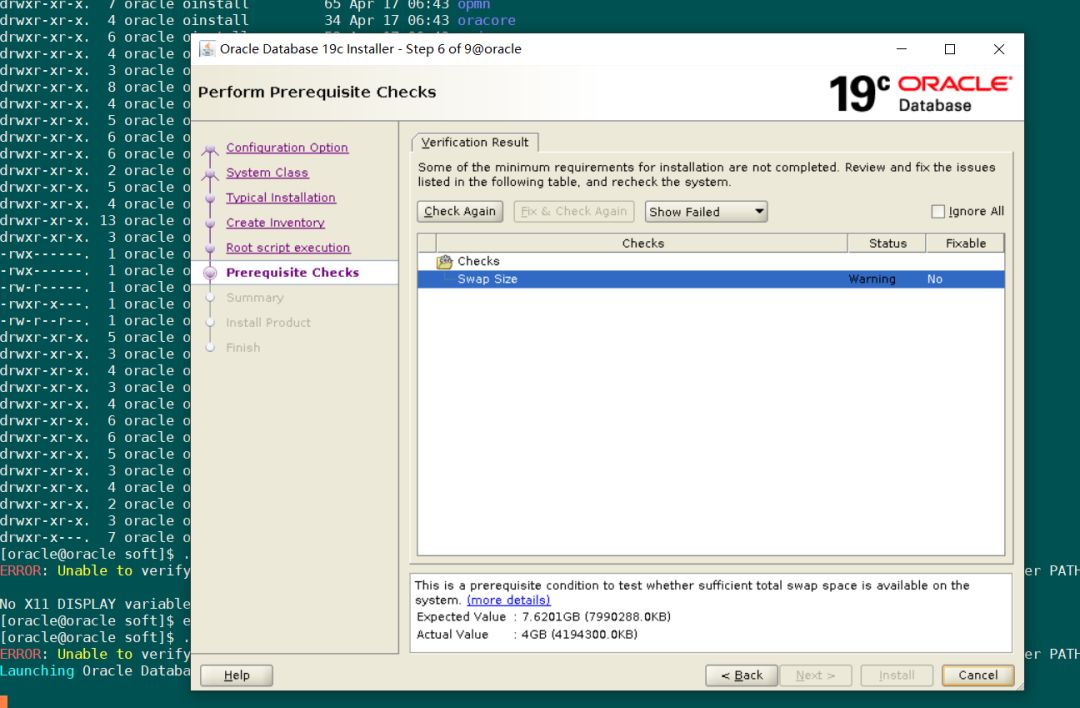Click the Checks folder icon
The width and height of the screenshot is (1080, 708).
[x=444, y=262]
